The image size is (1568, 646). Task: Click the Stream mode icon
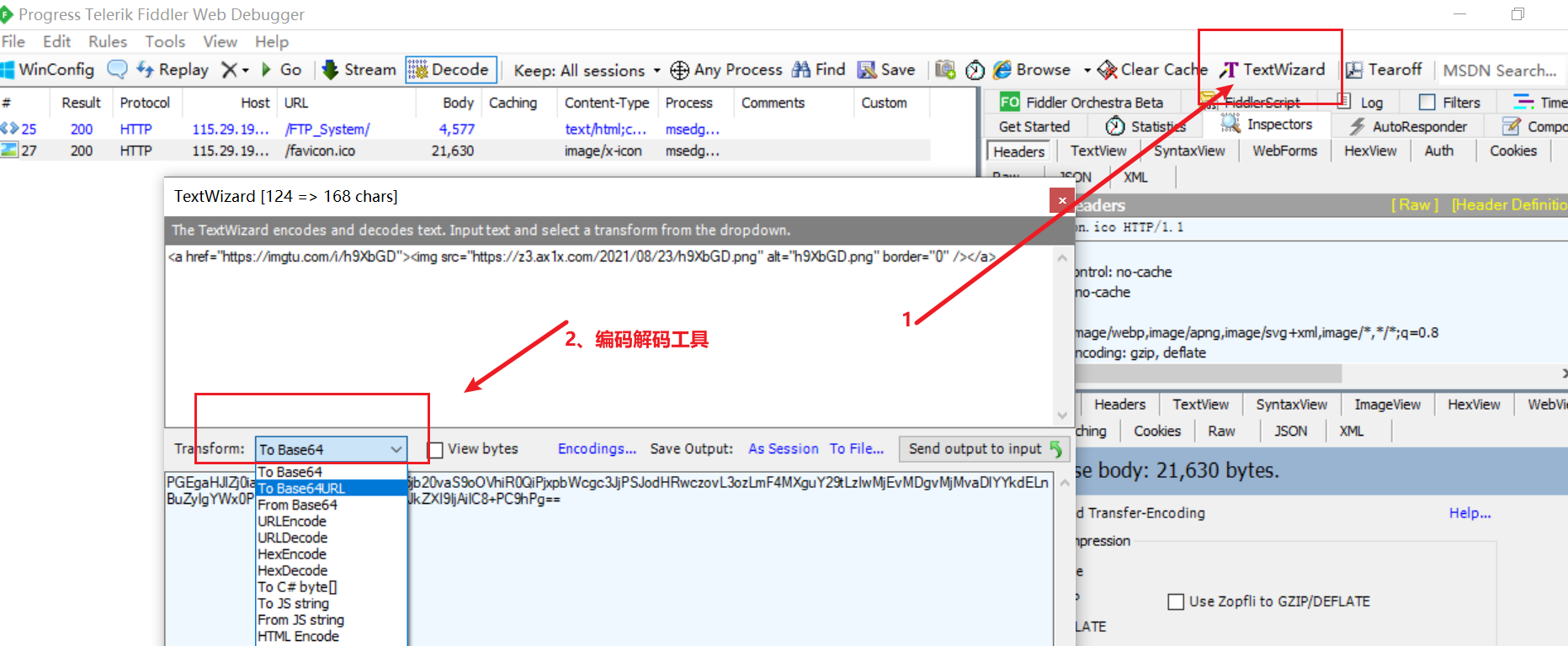331,70
